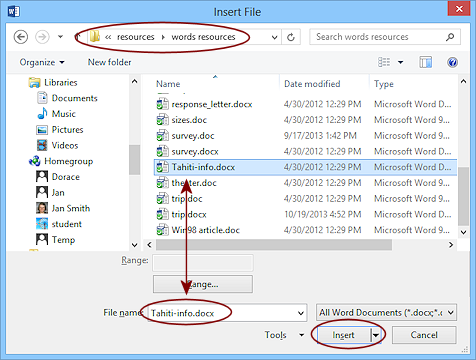Click the Word icon of survey.docx
Image resolution: width=476 pixels, height=360 pixels.
coord(162,151)
